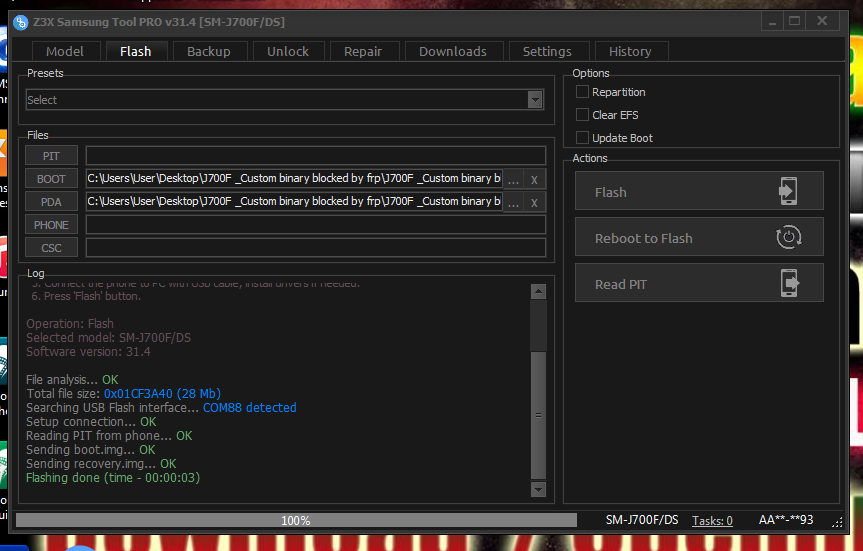Click '0x01CF3A40 (28 Mb)' file size text
The width and height of the screenshot is (863, 551).
[162, 394]
